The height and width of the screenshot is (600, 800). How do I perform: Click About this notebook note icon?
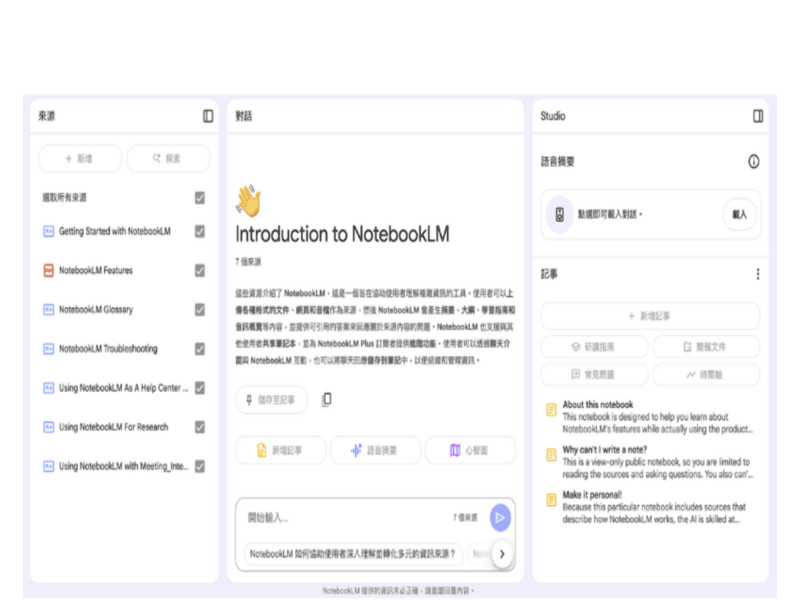point(551,410)
